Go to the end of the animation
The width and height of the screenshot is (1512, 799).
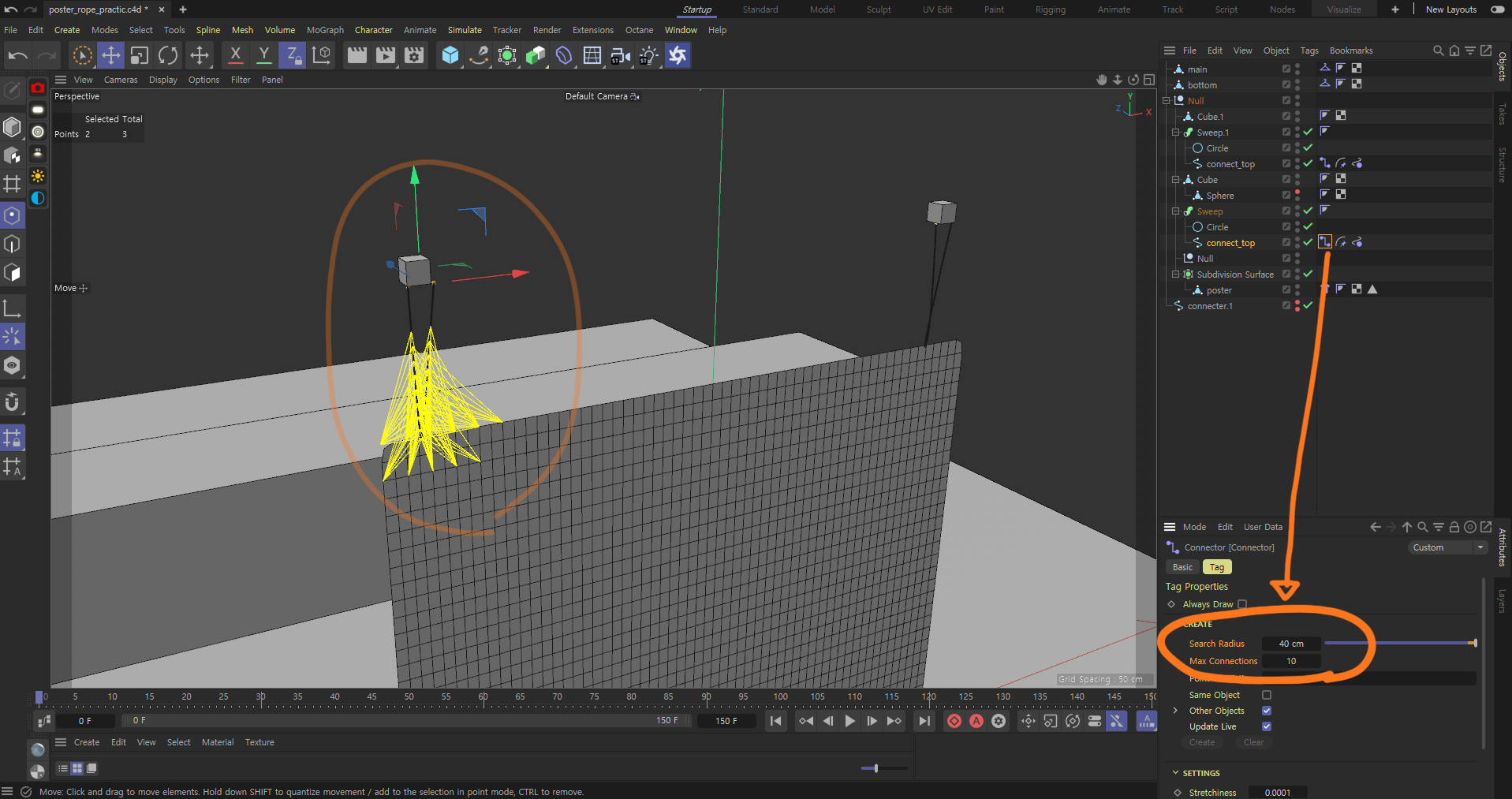pos(924,721)
